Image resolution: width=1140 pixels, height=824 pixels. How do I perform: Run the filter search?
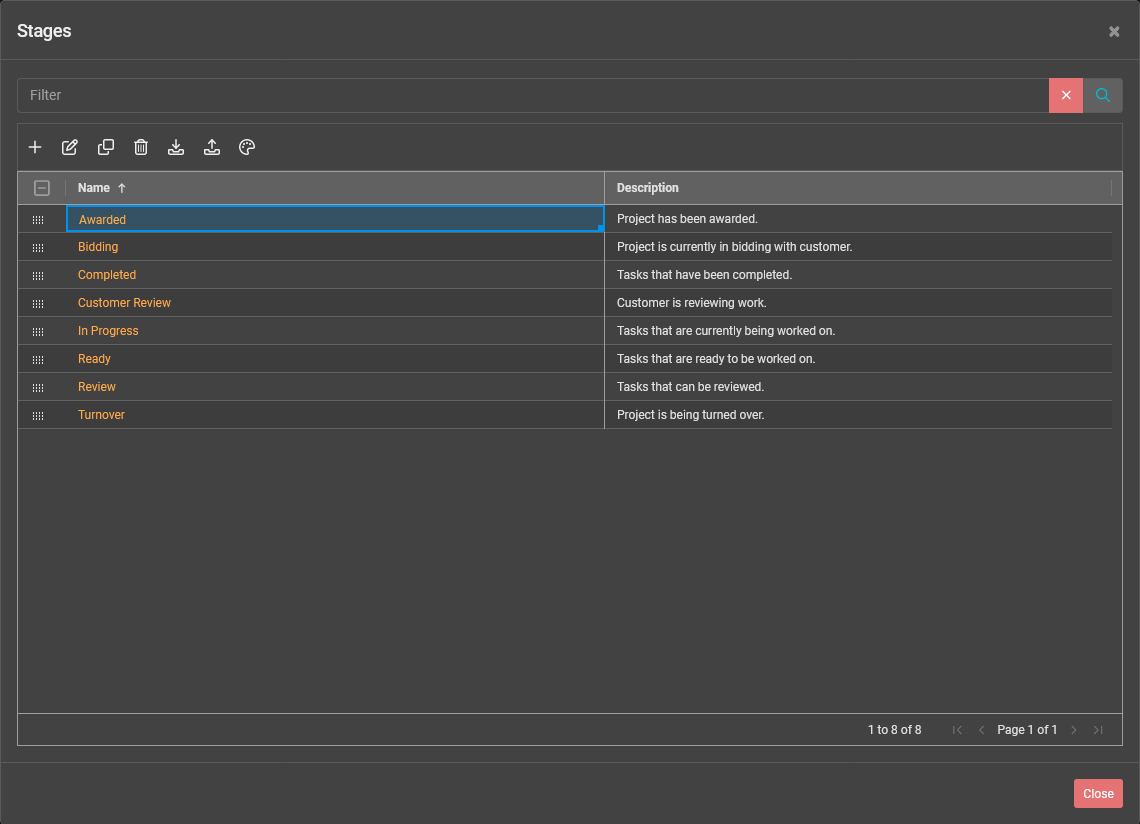pos(1103,95)
